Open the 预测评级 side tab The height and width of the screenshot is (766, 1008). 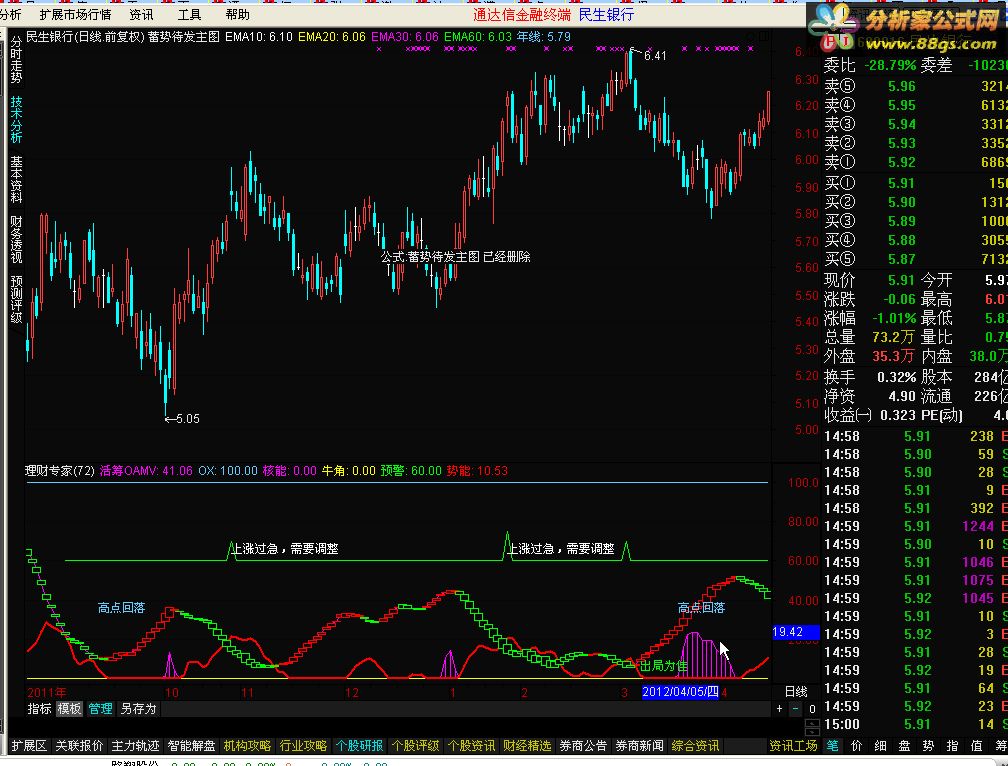tap(16, 299)
